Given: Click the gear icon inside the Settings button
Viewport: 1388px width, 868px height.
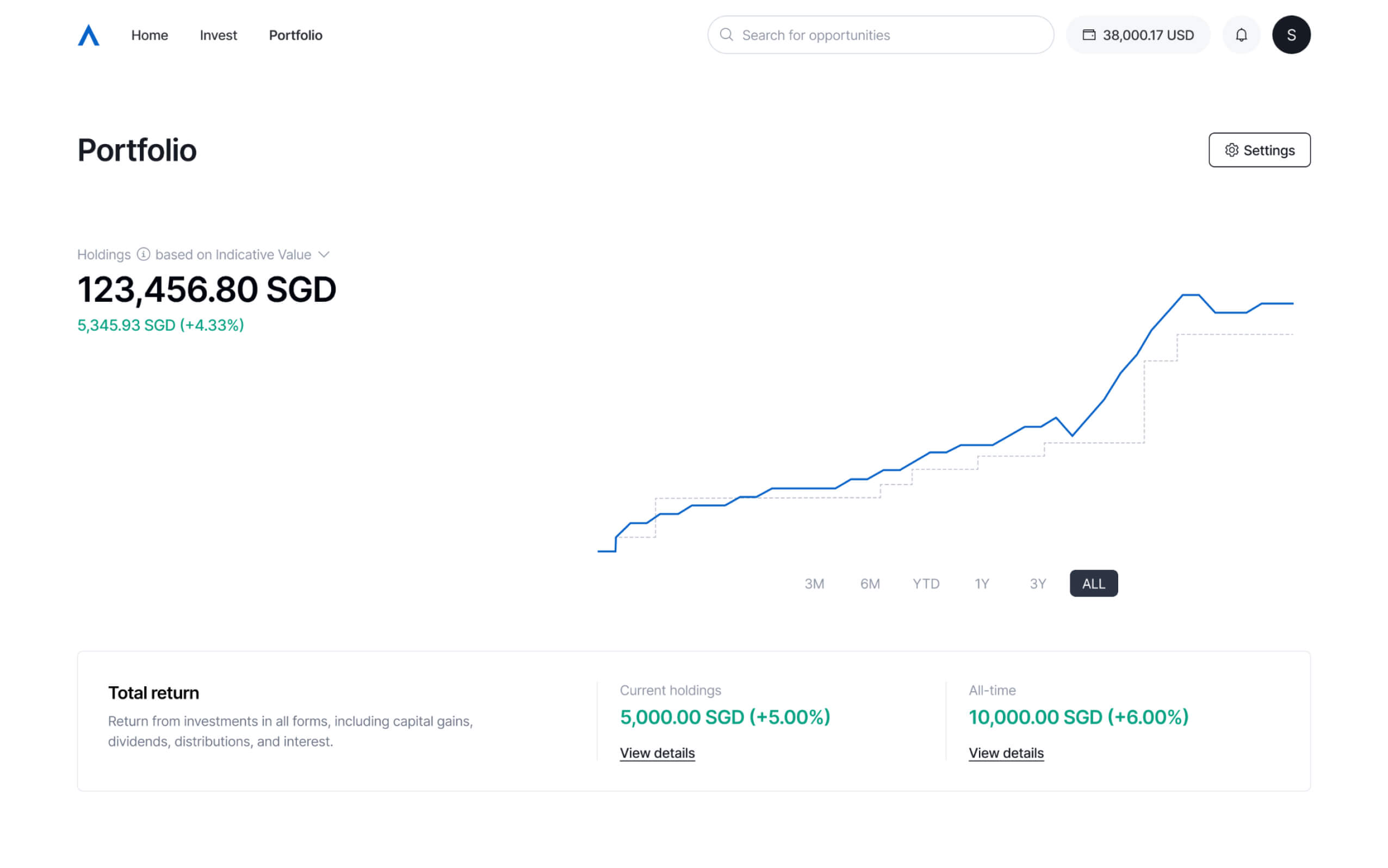Looking at the screenshot, I should 1233,150.
